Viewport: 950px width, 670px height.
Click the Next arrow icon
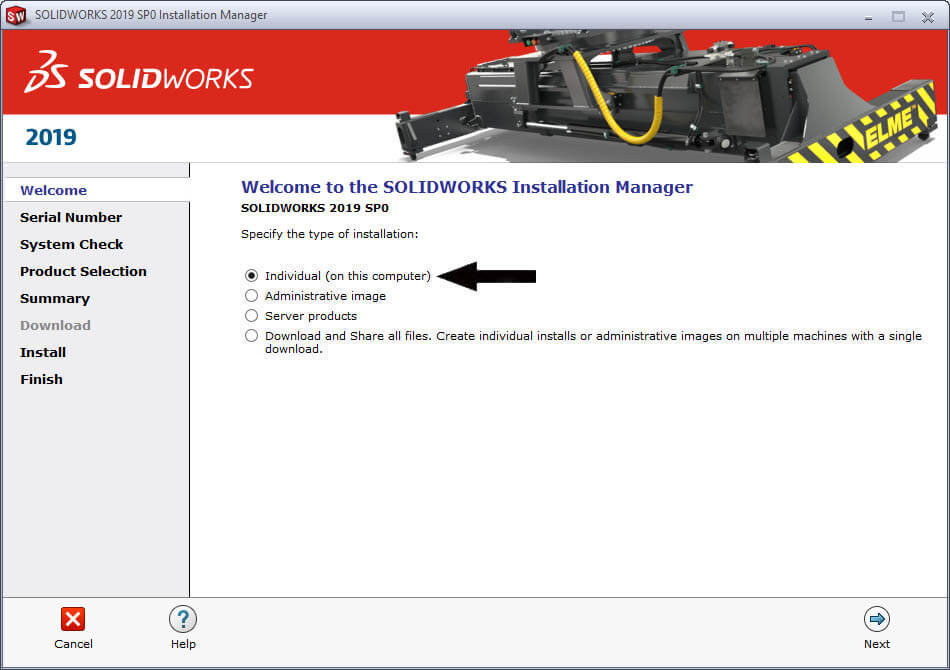pyautogui.click(x=877, y=619)
